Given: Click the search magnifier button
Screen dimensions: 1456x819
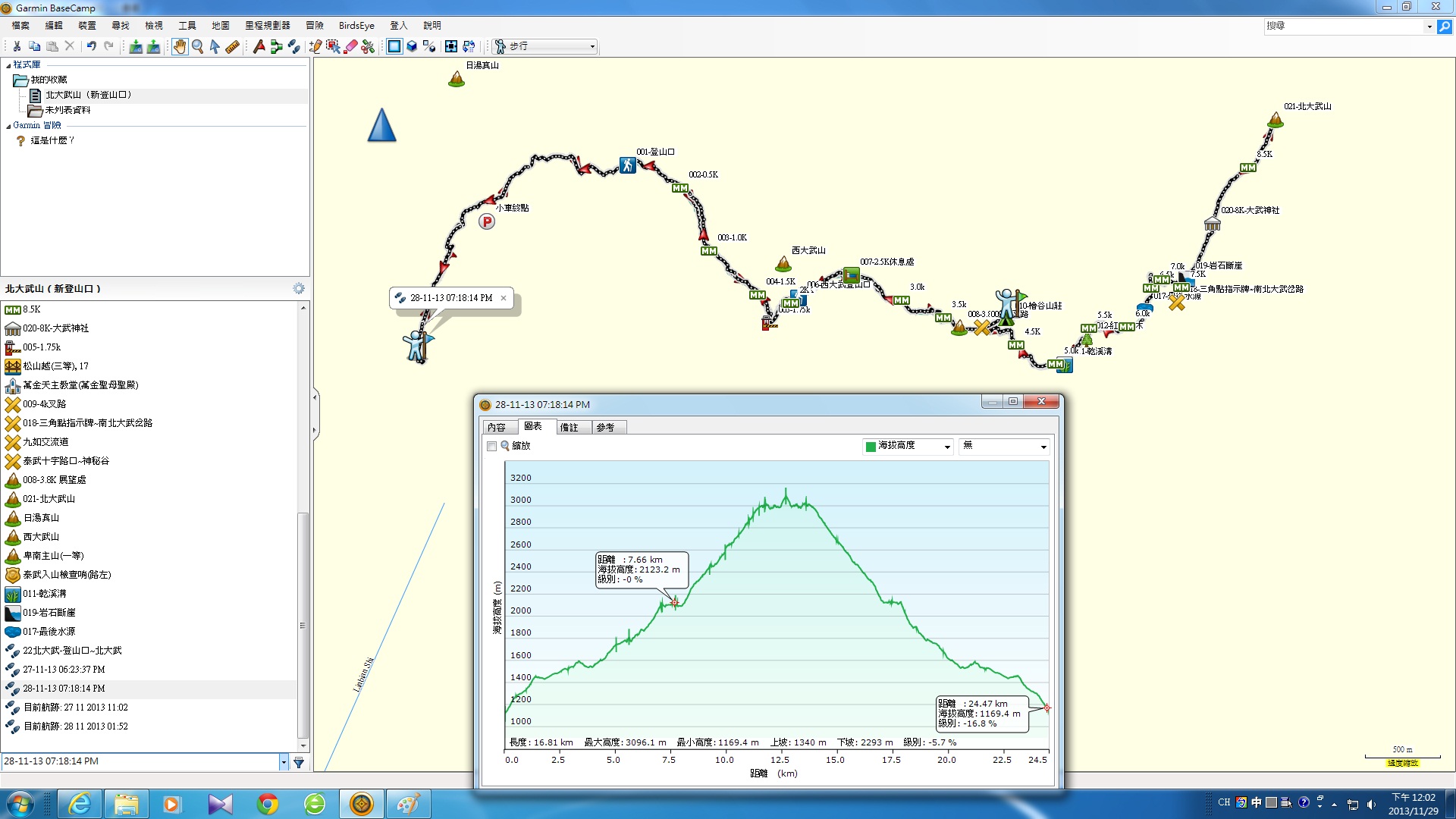Looking at the screenshot, I should click(x=1445, y=27).
